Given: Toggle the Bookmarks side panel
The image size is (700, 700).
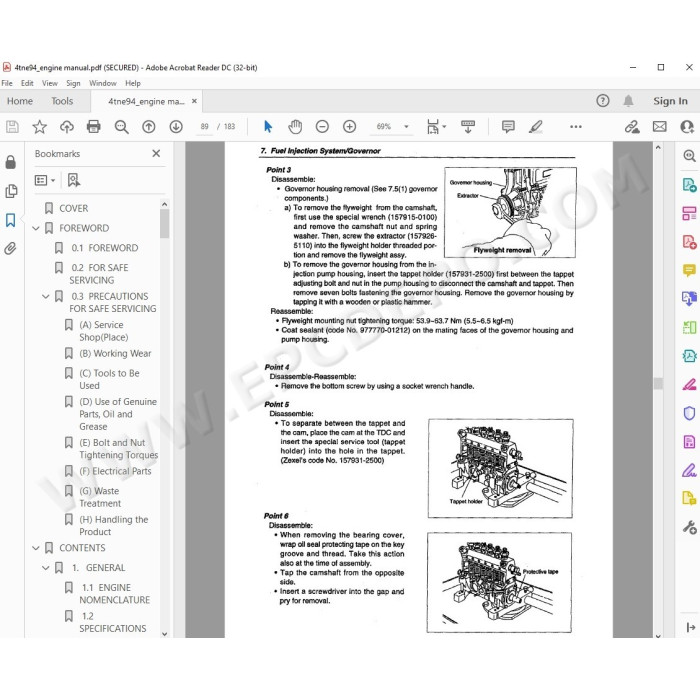Looking at the screenshot, I should pyautogui.click(x=11, y=220).
